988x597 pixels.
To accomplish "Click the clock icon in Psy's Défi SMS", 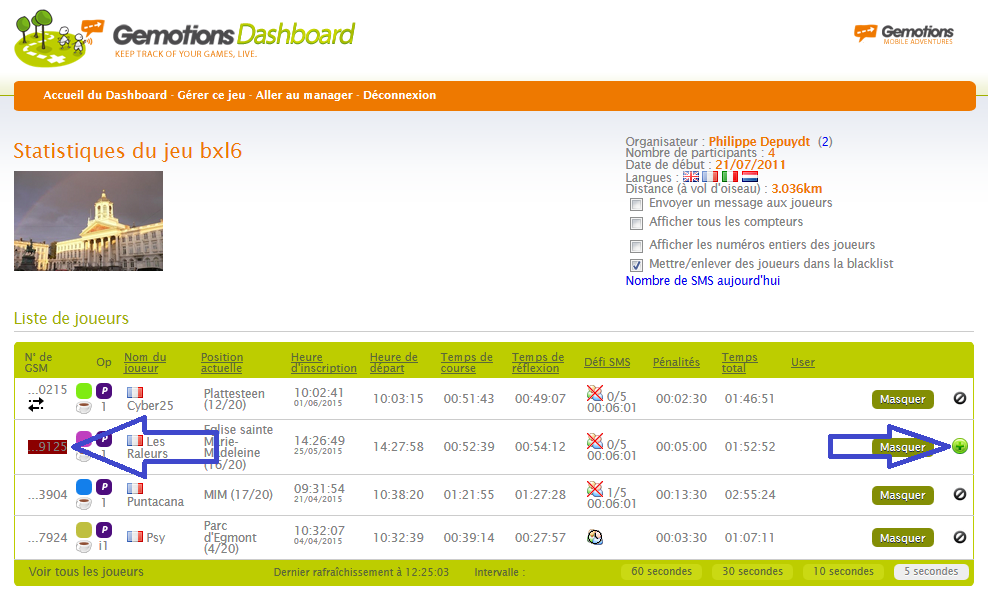I will point(595,537).
